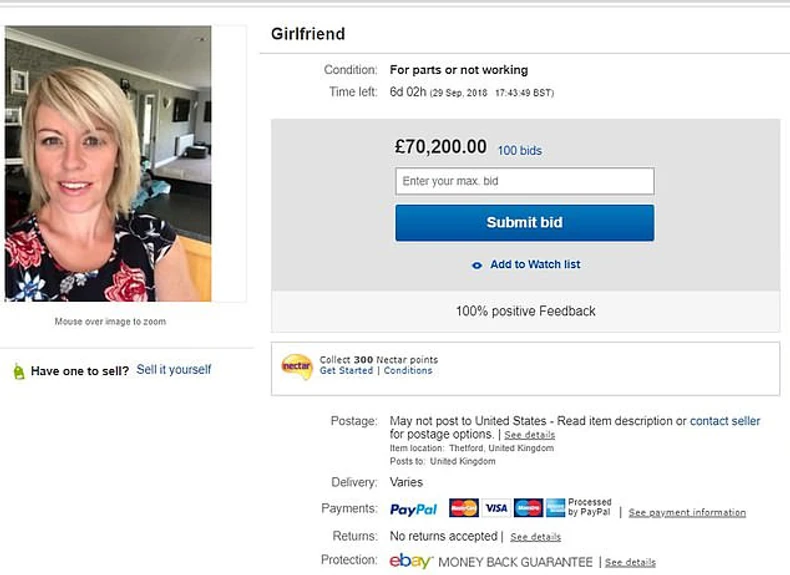Submit your bid with the blue button
The image size is (790, 575).
pyautogui.click(x=524, y=223)
